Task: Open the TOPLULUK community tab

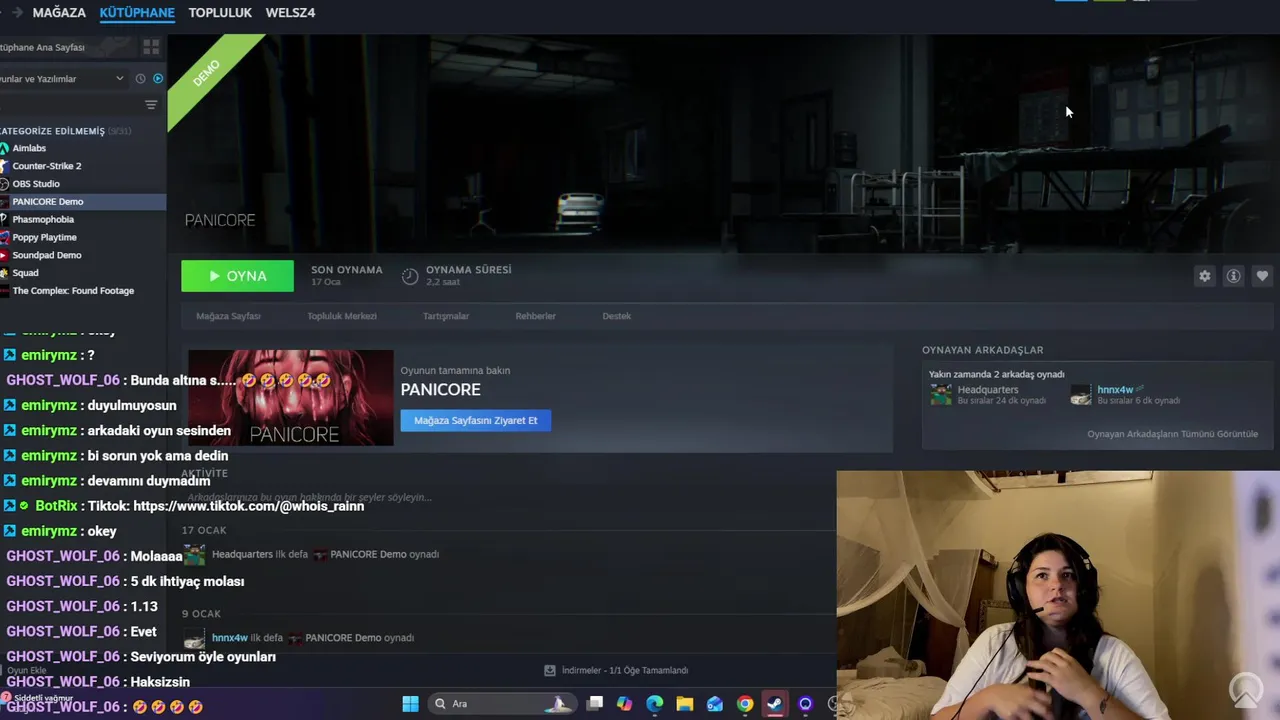Action: [220, 13]
